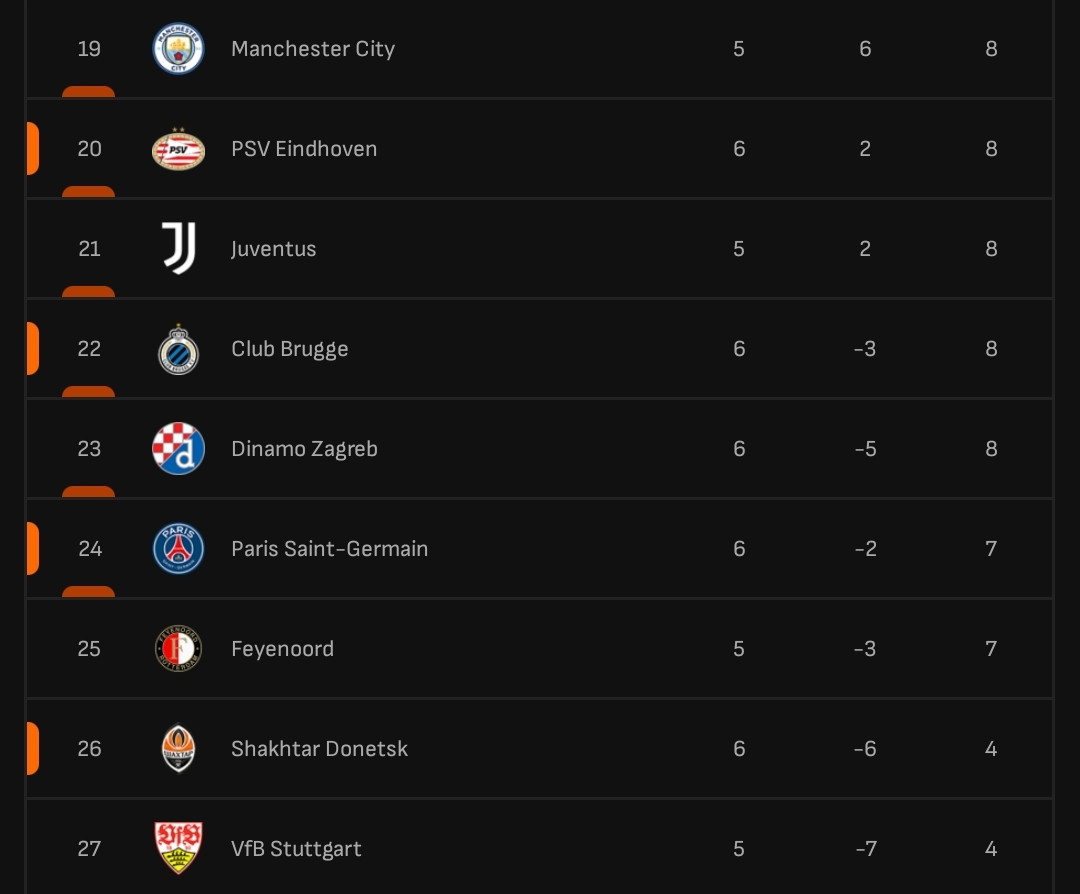The width and height of the screenshot is (1080, 894).
Task: Click the Feyenoord team name
Action: click(x=282, y=649)
